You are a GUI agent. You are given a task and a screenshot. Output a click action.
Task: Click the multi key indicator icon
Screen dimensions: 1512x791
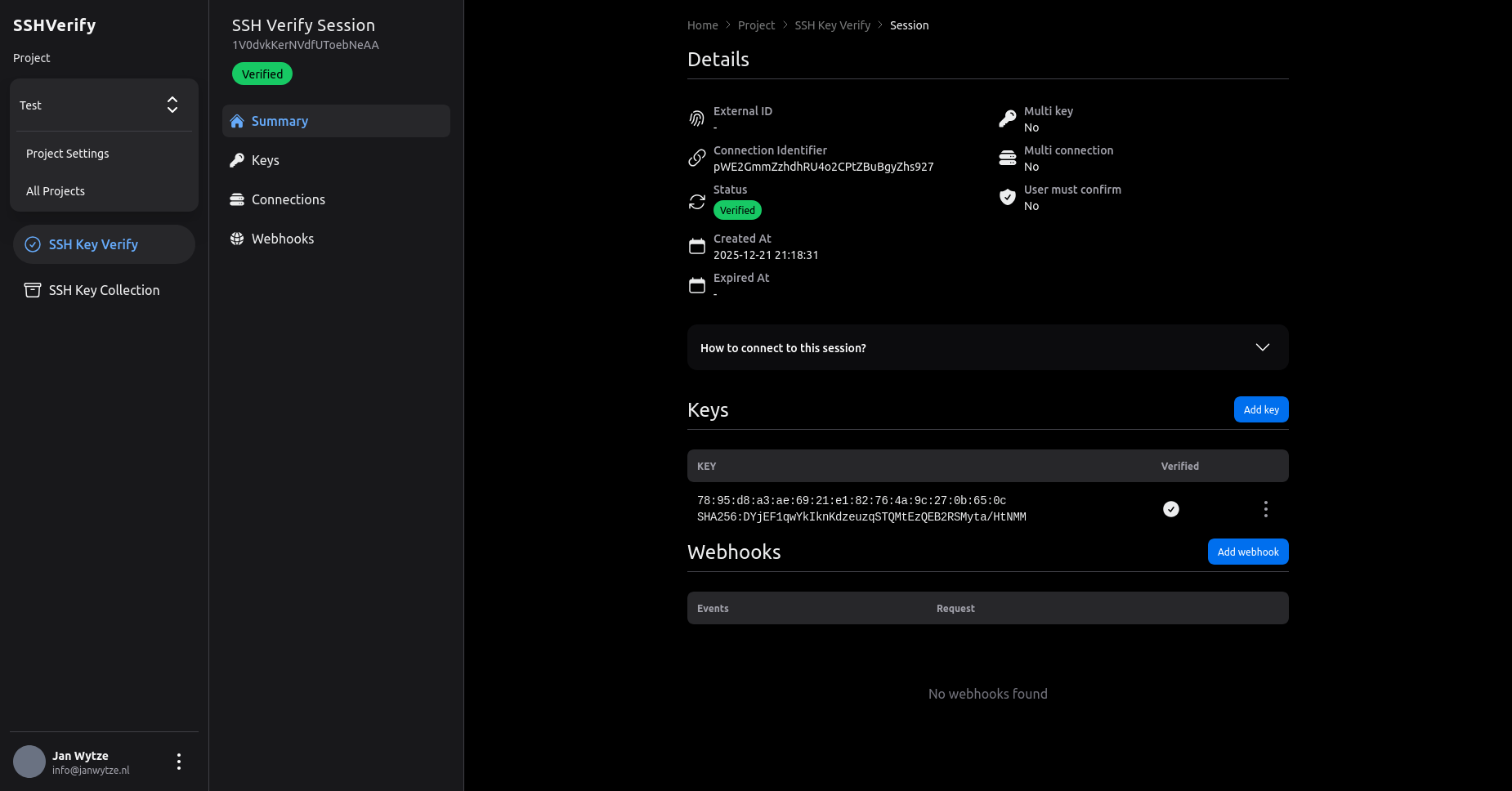tap(1007, 118)
